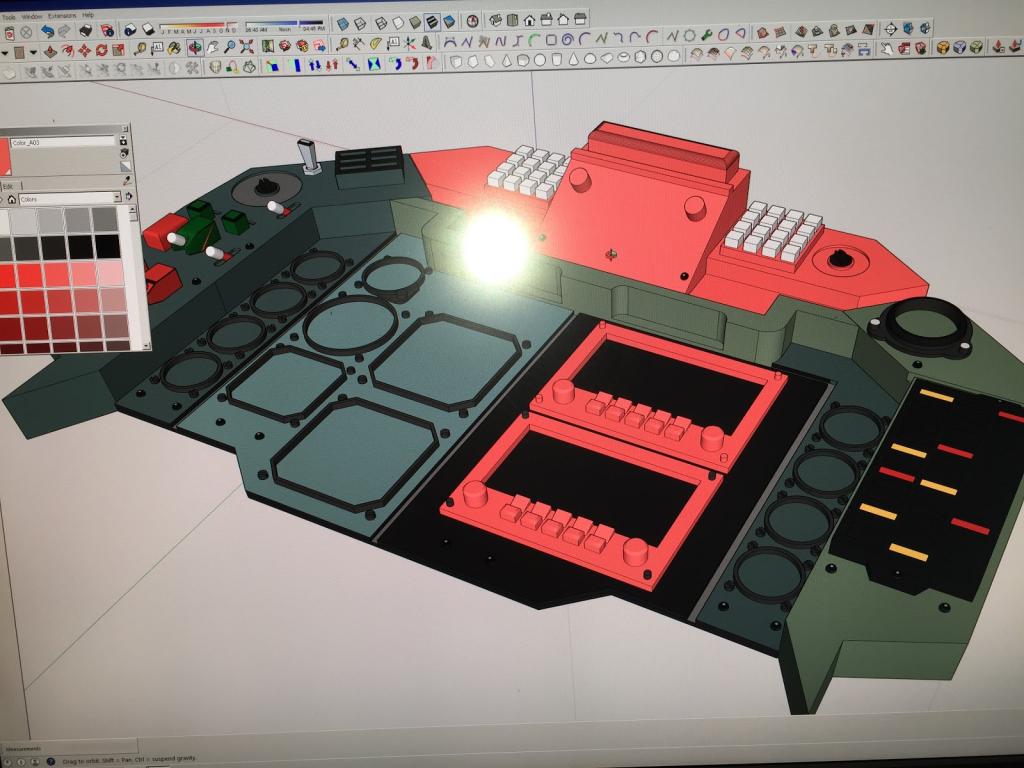1024x768 pixels.
Task: Select the Orbit tool in the toolbar
Action: pos(194,48)
